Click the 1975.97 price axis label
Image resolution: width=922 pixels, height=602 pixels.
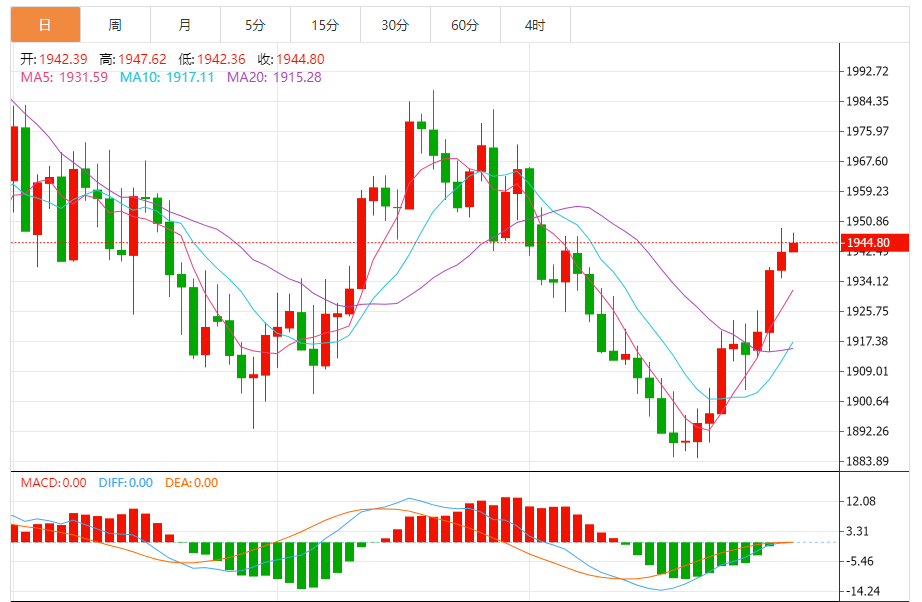point(867,131)
